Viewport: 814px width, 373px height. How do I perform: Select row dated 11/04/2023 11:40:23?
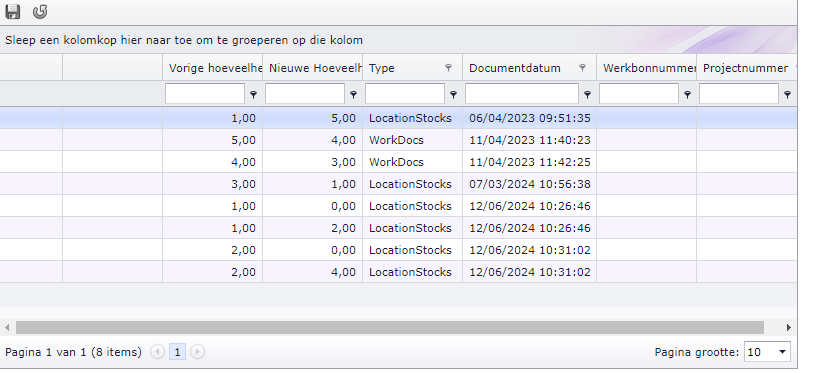[398, 140]
